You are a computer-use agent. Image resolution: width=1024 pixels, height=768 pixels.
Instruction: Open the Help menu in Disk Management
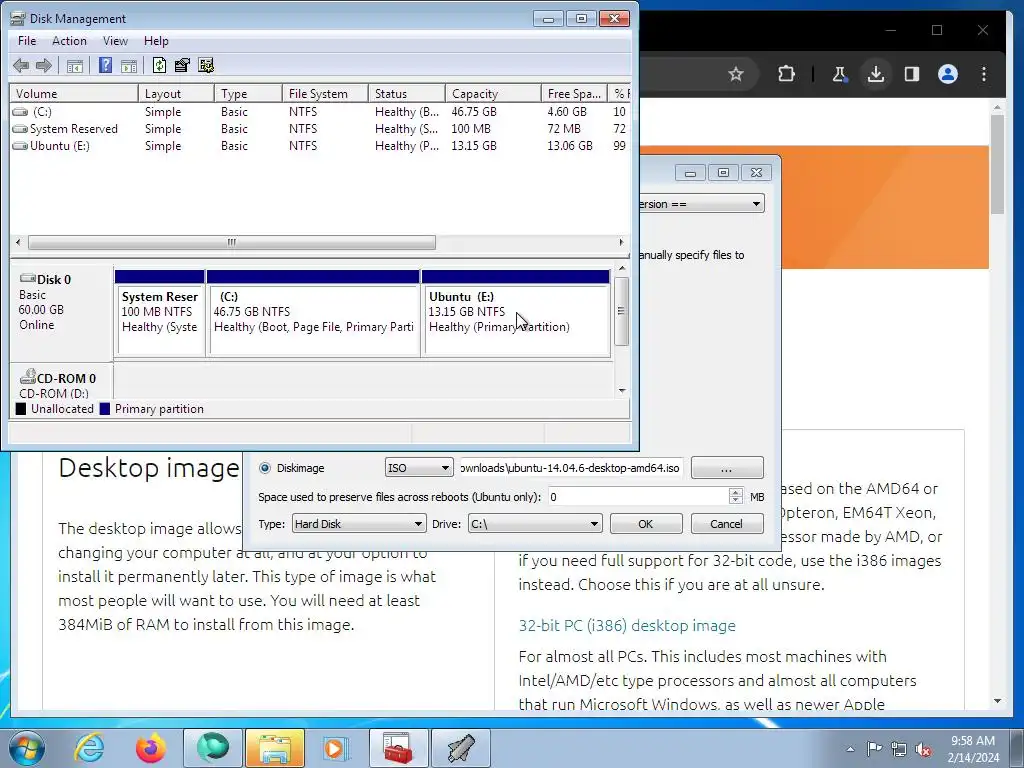(x=156, y=40)
